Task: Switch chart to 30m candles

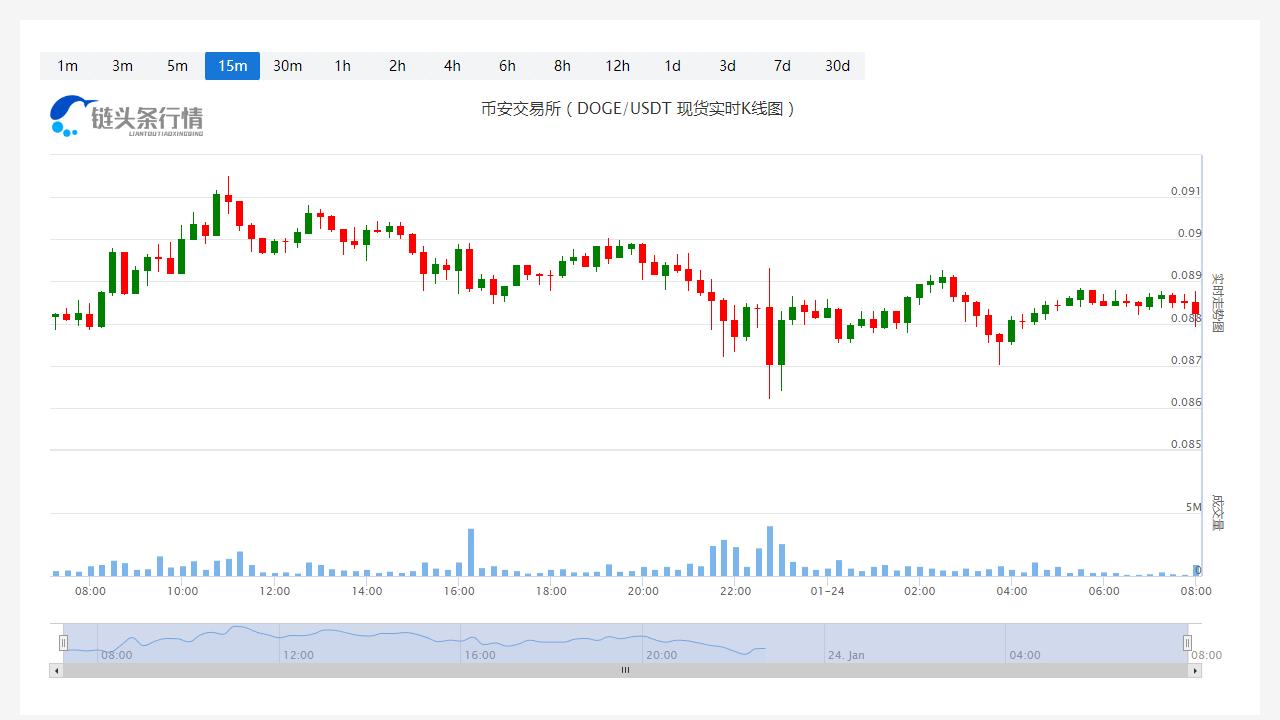Action: click(x=287, y=66)
